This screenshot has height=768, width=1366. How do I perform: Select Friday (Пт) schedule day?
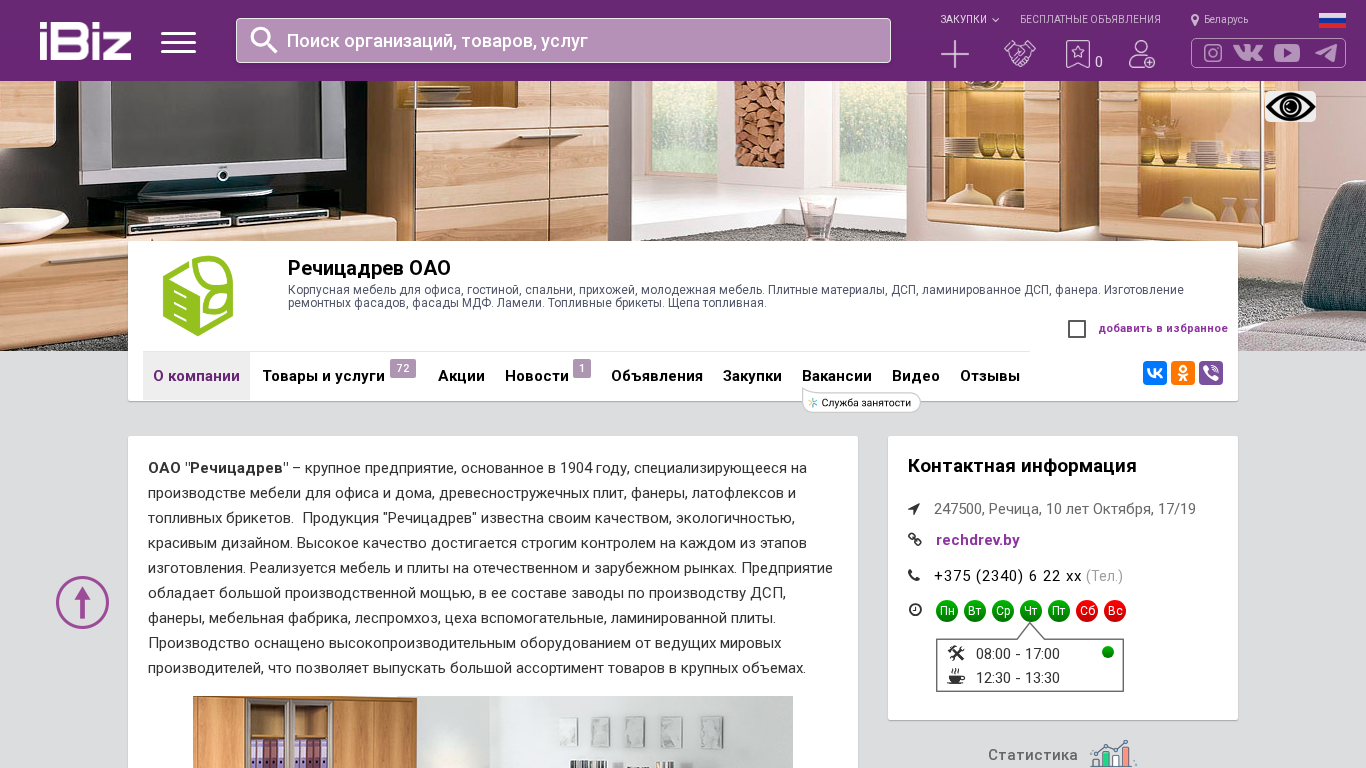[1059, 611]
